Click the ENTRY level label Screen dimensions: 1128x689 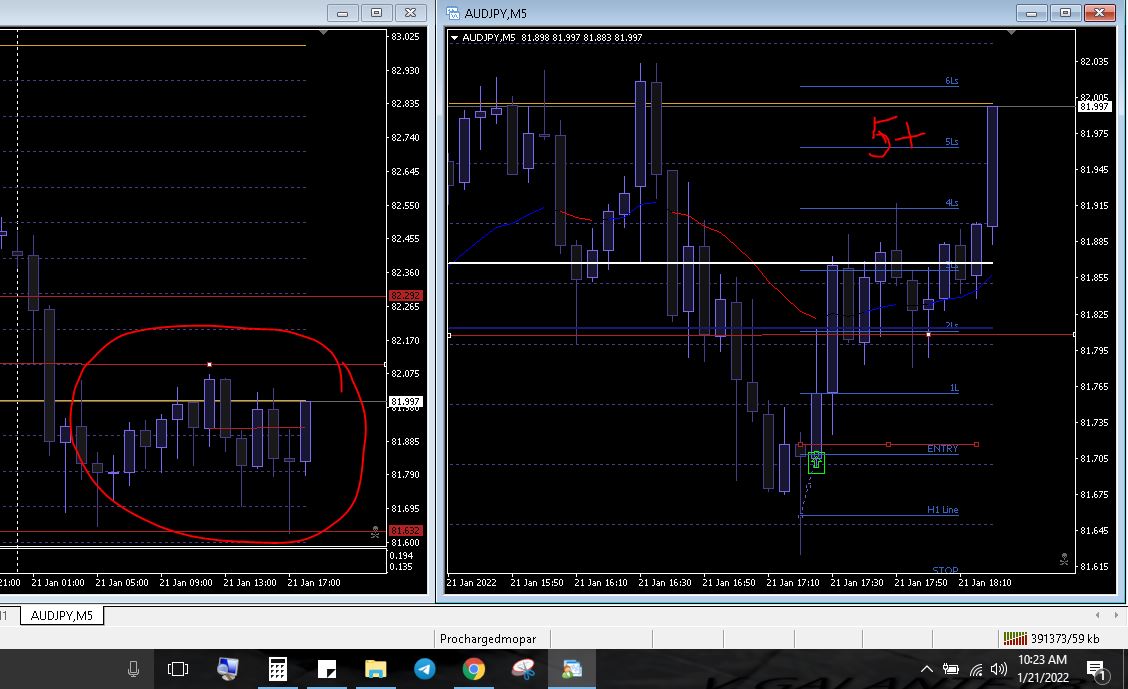(942, 449)
